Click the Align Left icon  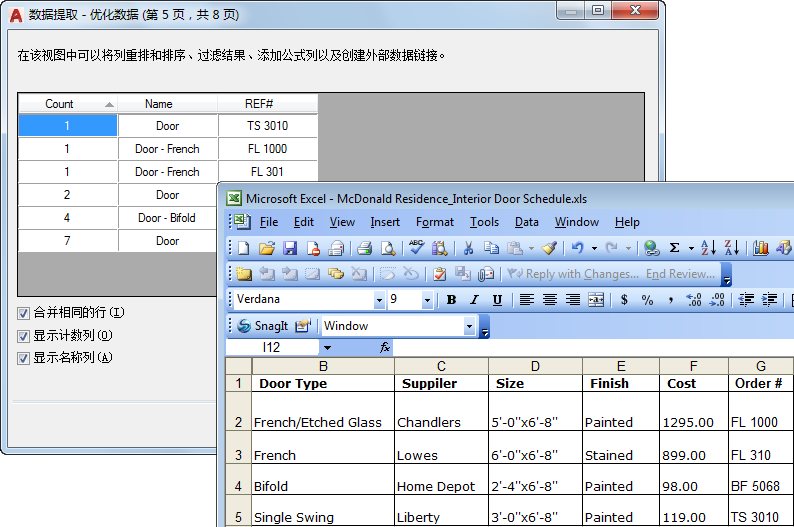click(527, 300)
